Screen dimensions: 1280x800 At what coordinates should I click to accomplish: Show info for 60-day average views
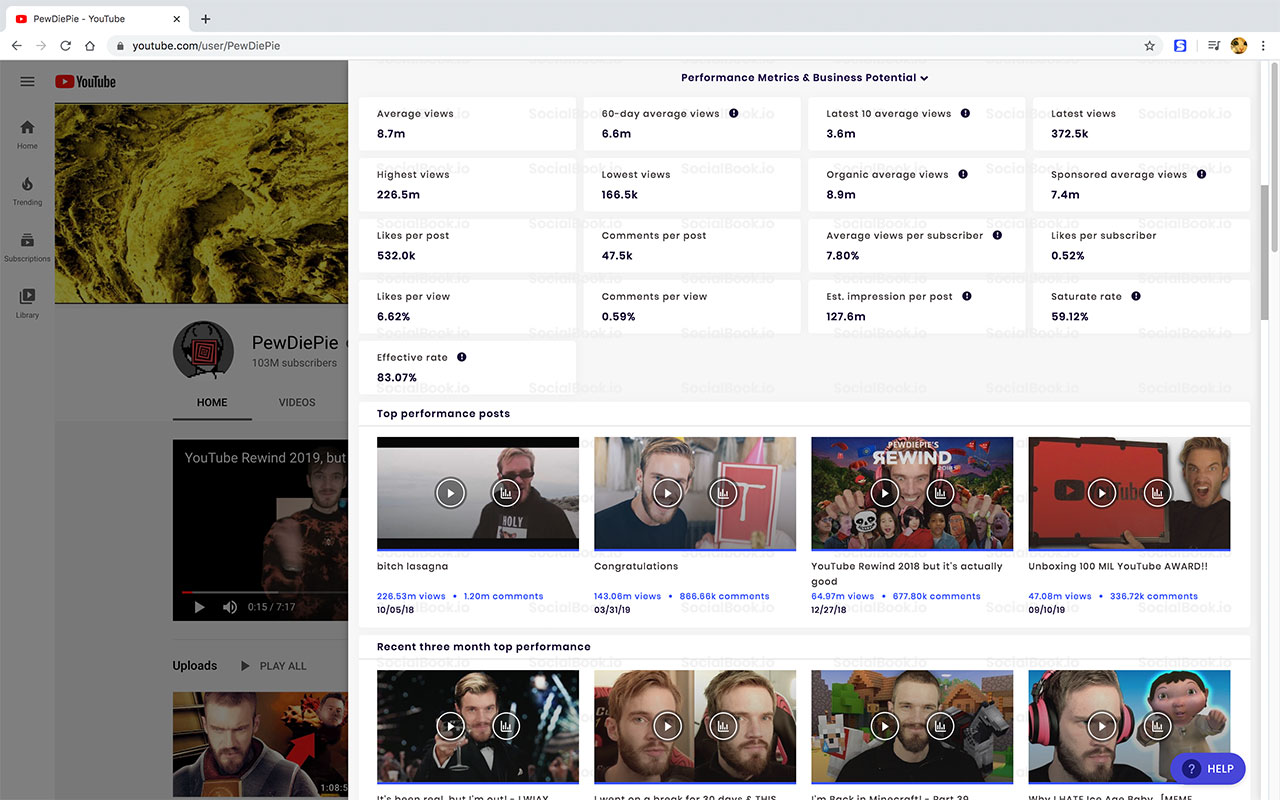(734, 113)
